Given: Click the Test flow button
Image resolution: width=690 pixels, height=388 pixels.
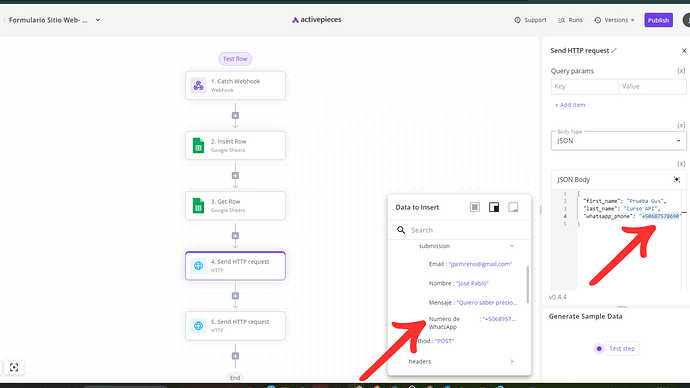Looking at the screenshot, I should (235, 59).
